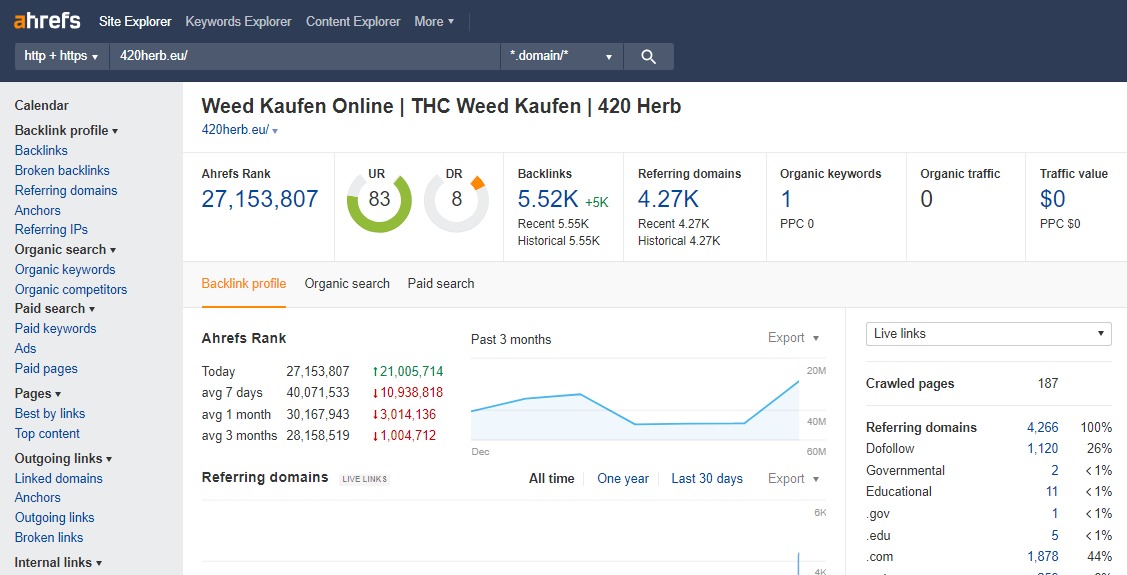The width and height of the screenshot is (1127, 575).
Task: Expand the More menu in top navigation
Action: 434,21
